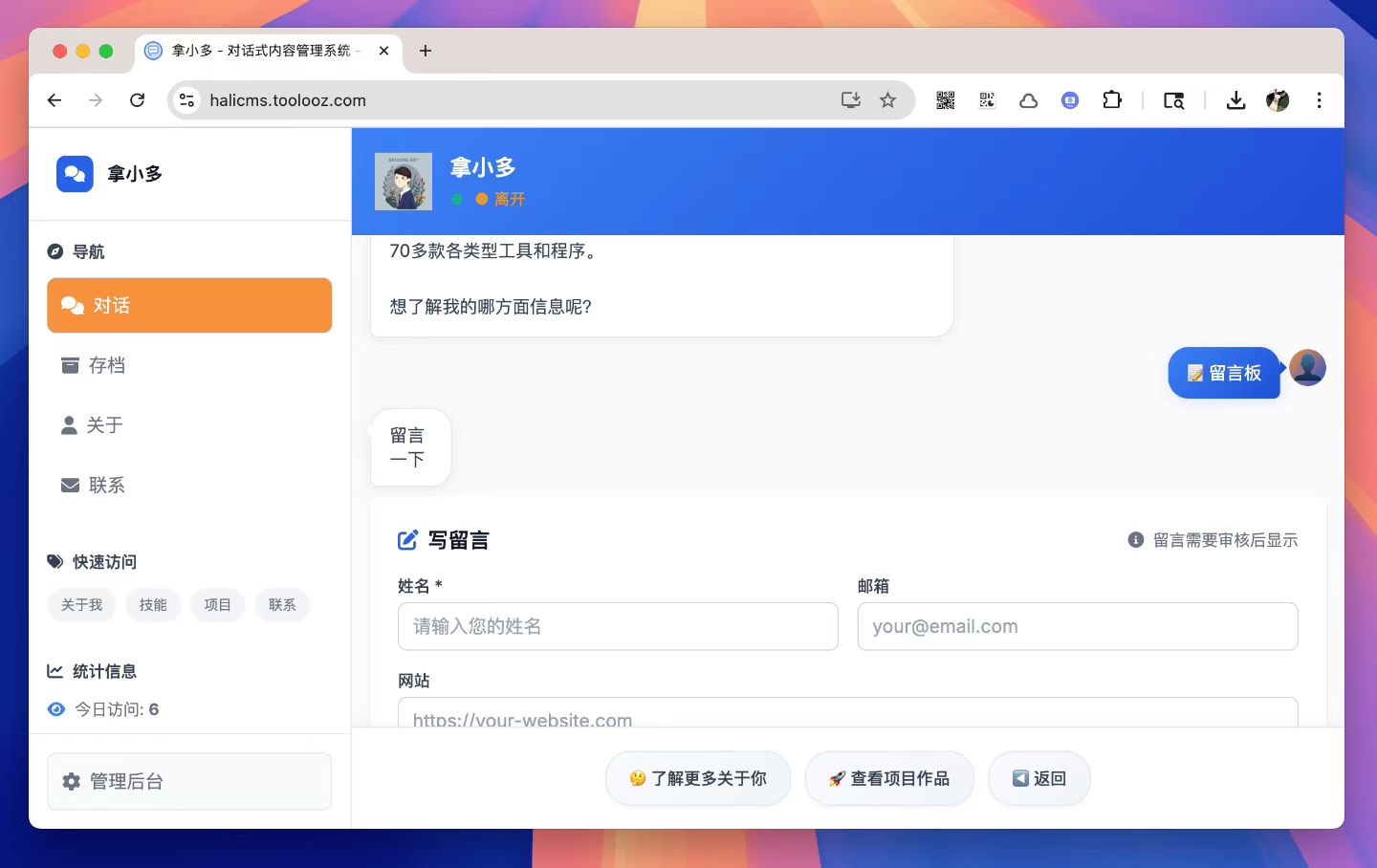Open the 对话 navigation item
The image size is (1377, 868).
tap(189, 306)
